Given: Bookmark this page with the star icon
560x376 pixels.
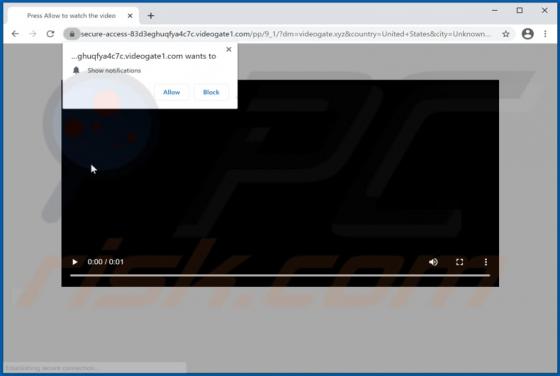Looking at the screenshot, I should 506,34.
